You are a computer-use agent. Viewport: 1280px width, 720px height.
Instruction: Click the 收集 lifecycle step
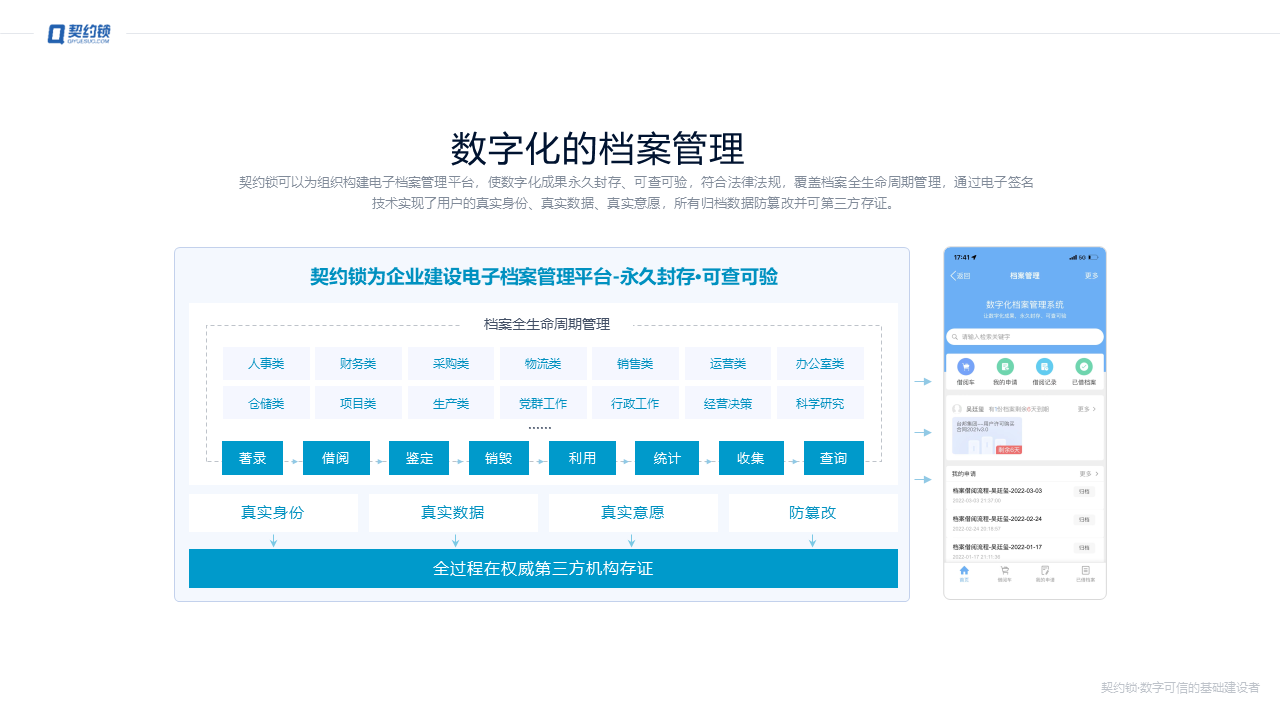click(751, 458)
